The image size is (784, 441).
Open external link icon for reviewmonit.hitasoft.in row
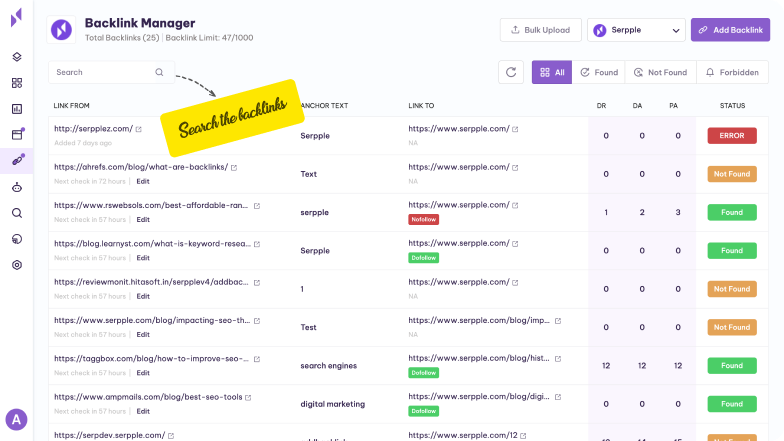click(x=256, y=282)
